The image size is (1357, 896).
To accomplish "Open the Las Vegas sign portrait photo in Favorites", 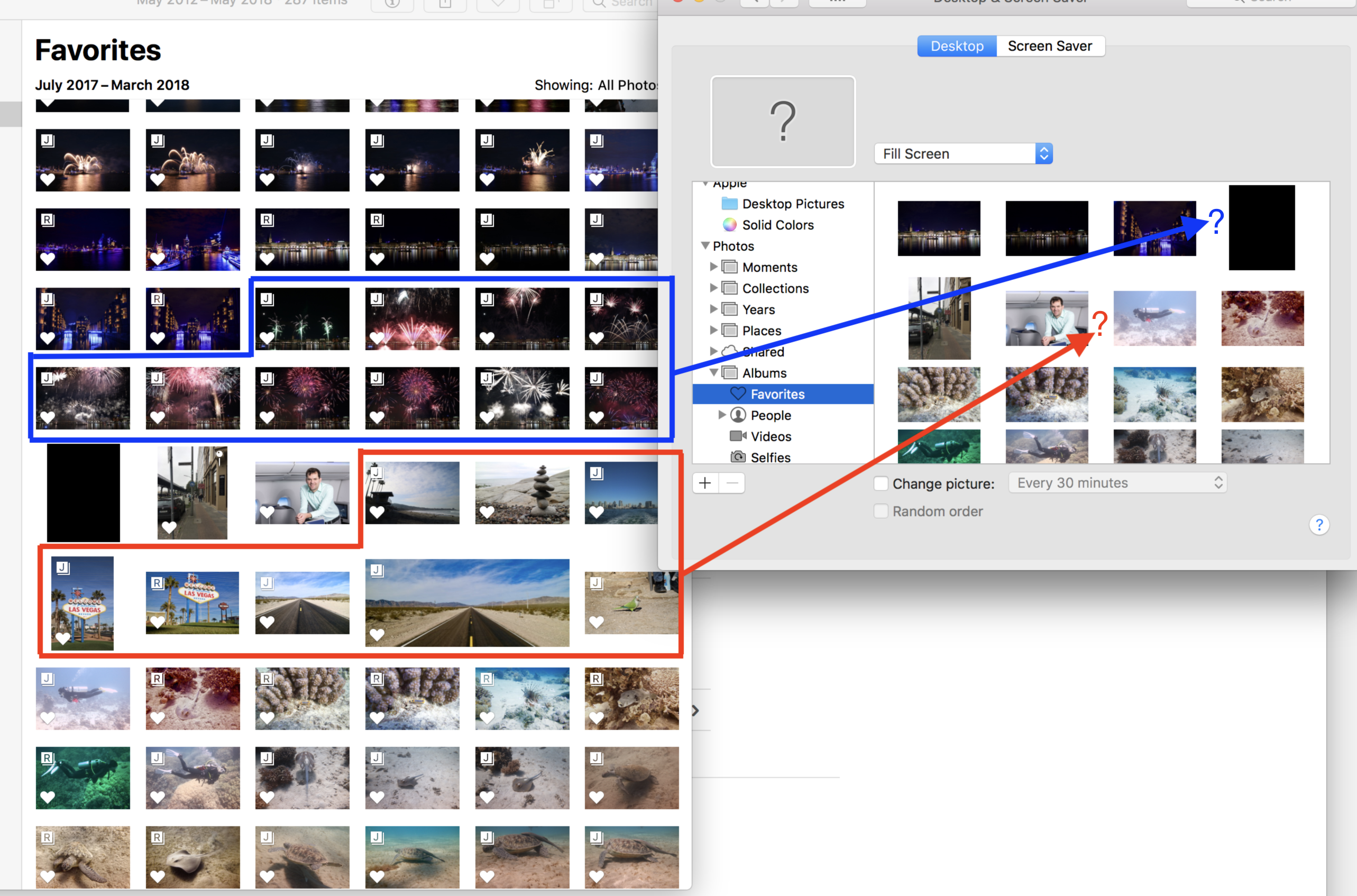I will 82,604.
